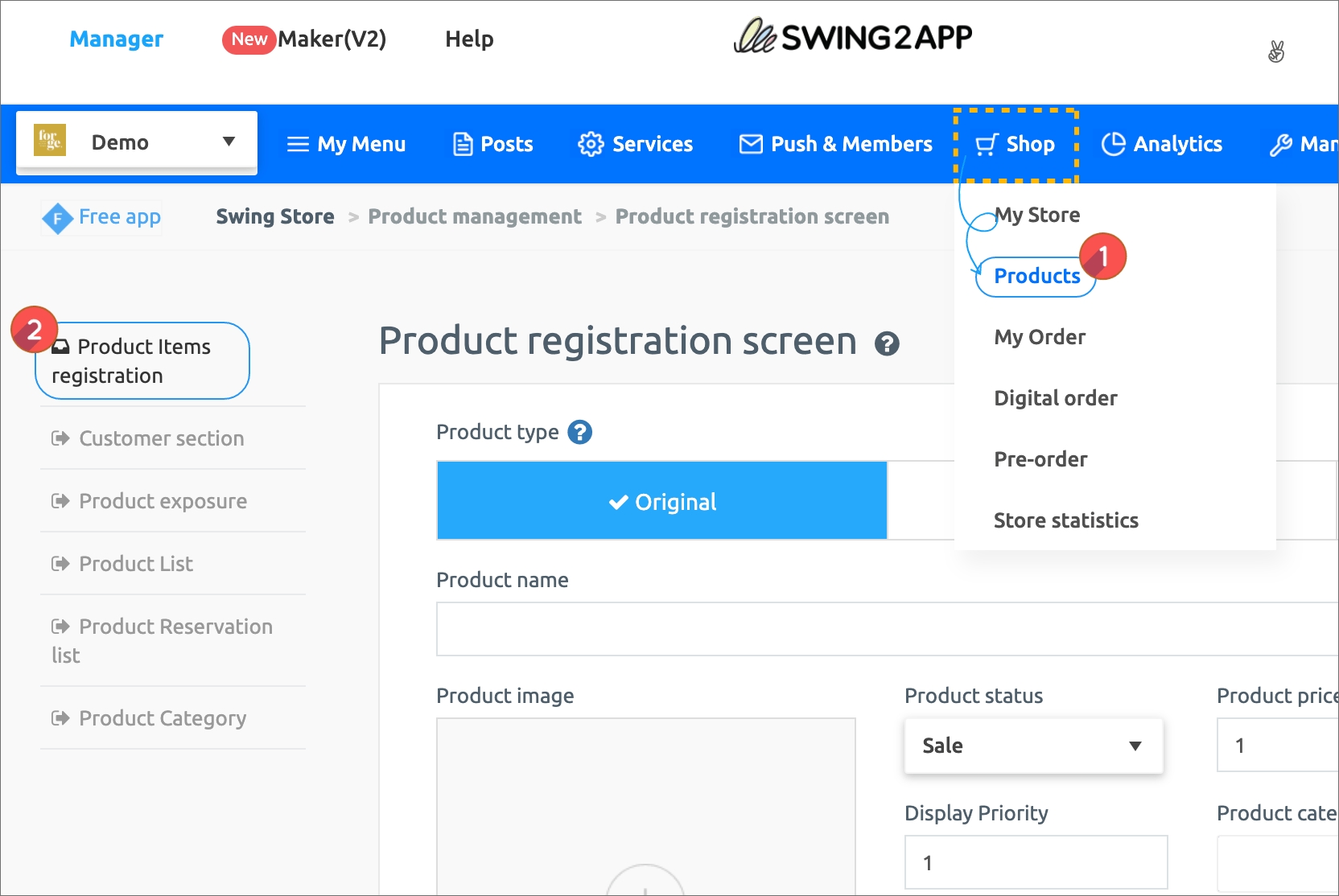Viewport: 1339px width, 896px height.
Task: Open the Manager tab
Action: pos(117,39)
